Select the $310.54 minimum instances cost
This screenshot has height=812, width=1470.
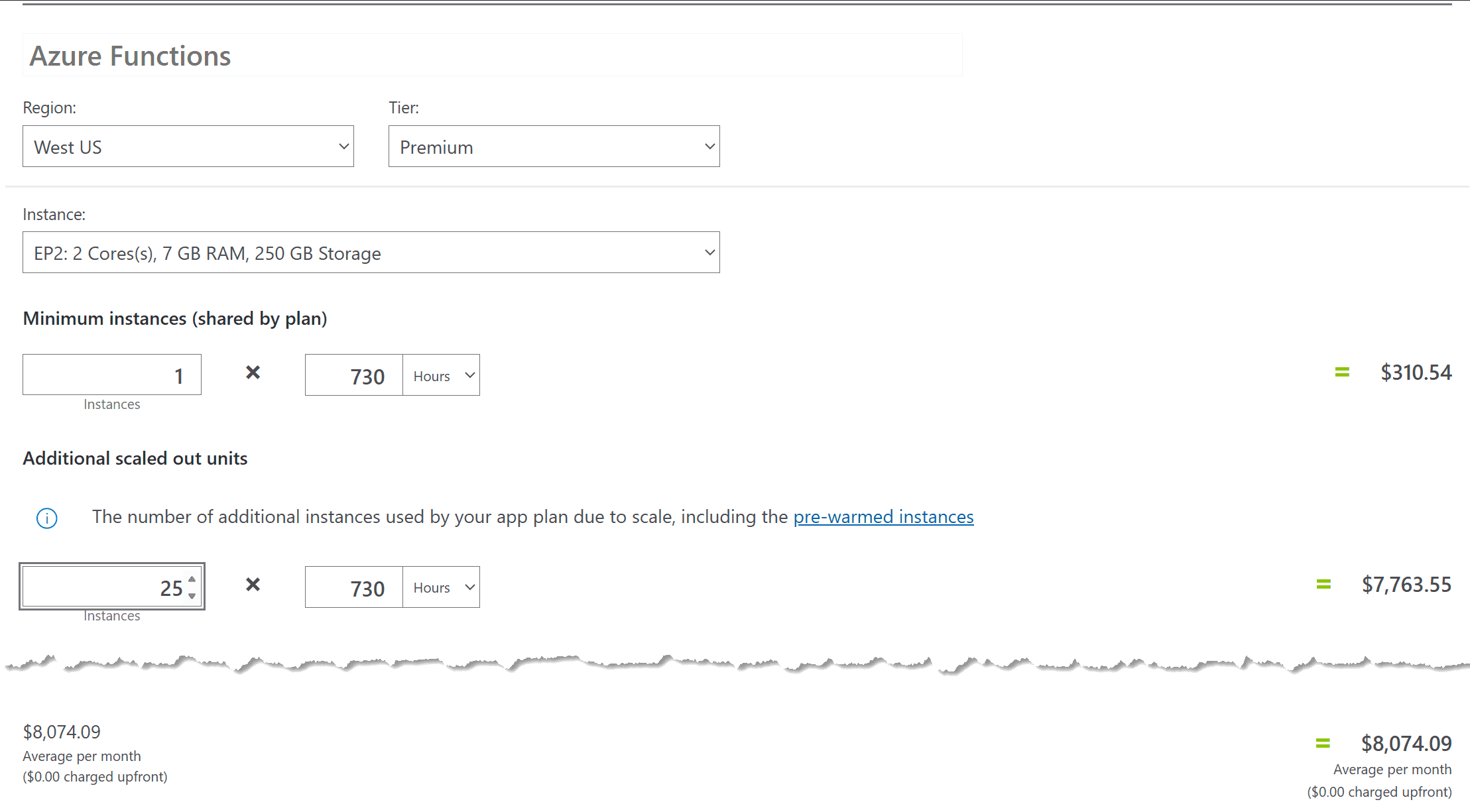tap(1416, 373)
